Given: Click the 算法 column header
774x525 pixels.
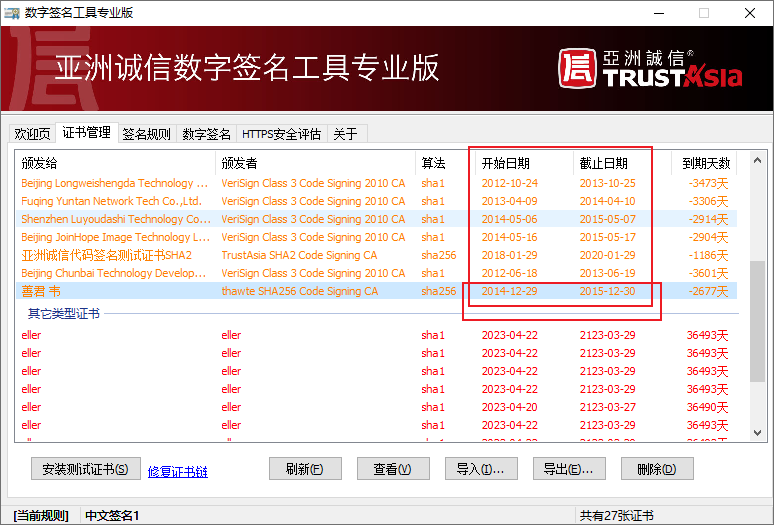Looking at the screenshot, I should pos(445,163).
